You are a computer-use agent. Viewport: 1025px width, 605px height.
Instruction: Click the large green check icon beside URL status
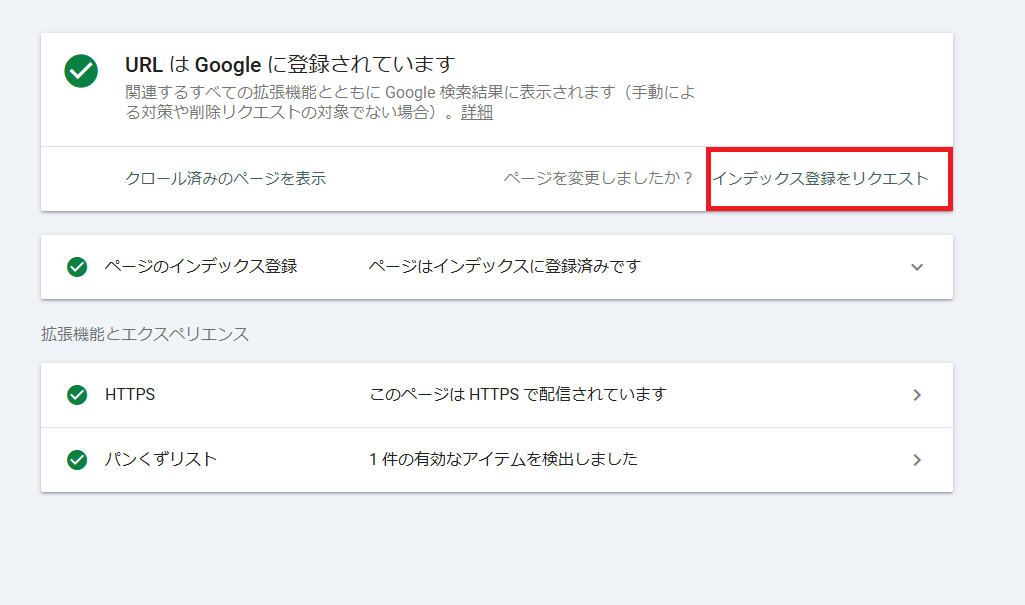81,71
